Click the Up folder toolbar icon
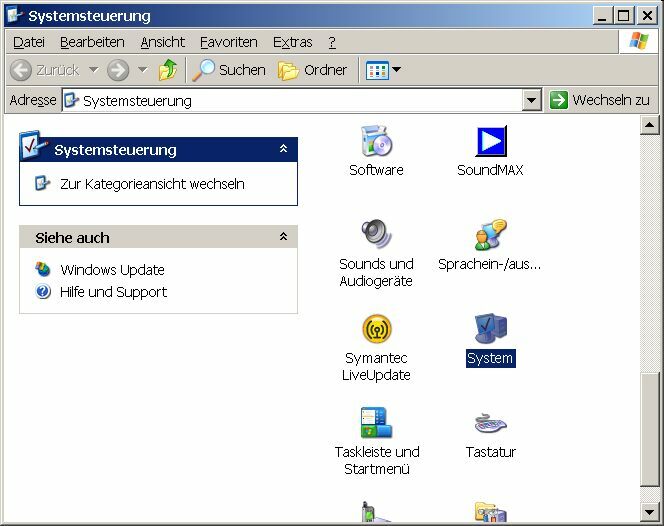This screenshot has height=526, width=664. tap(168, 70)
